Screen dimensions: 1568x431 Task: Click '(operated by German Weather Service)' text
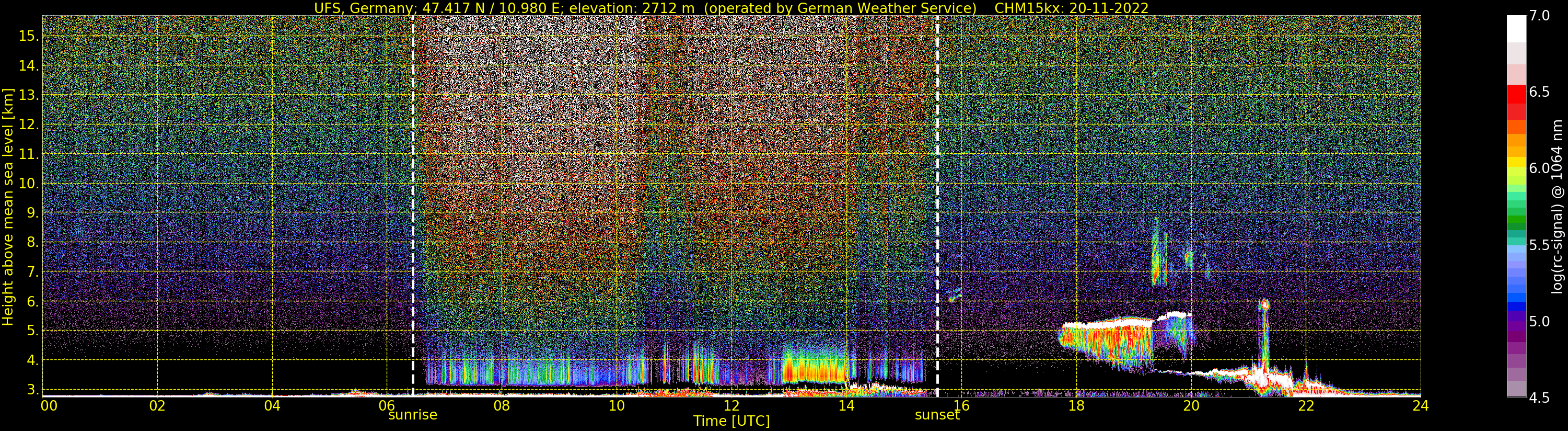click(x=840, y=8)
